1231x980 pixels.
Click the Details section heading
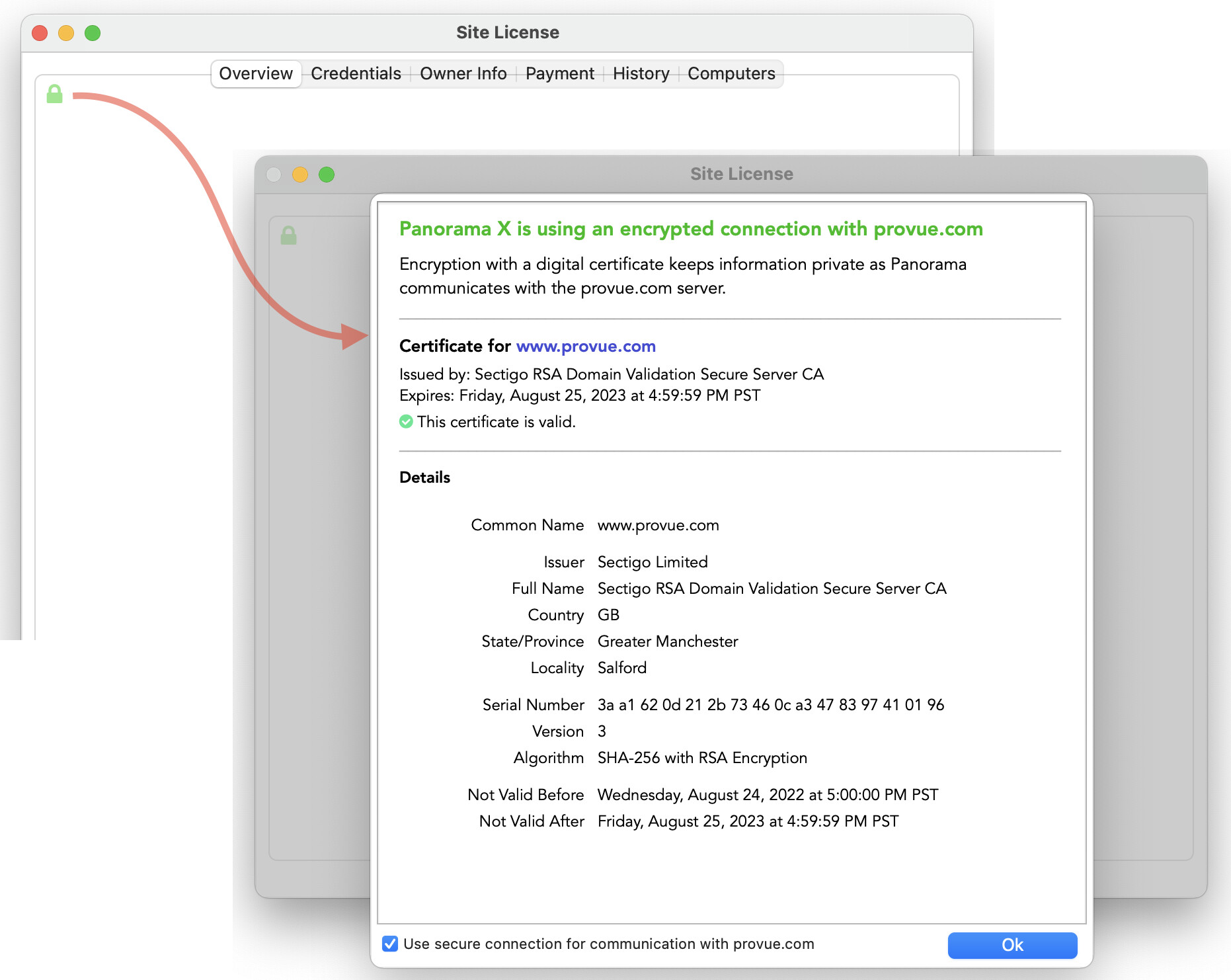(424, 477)
